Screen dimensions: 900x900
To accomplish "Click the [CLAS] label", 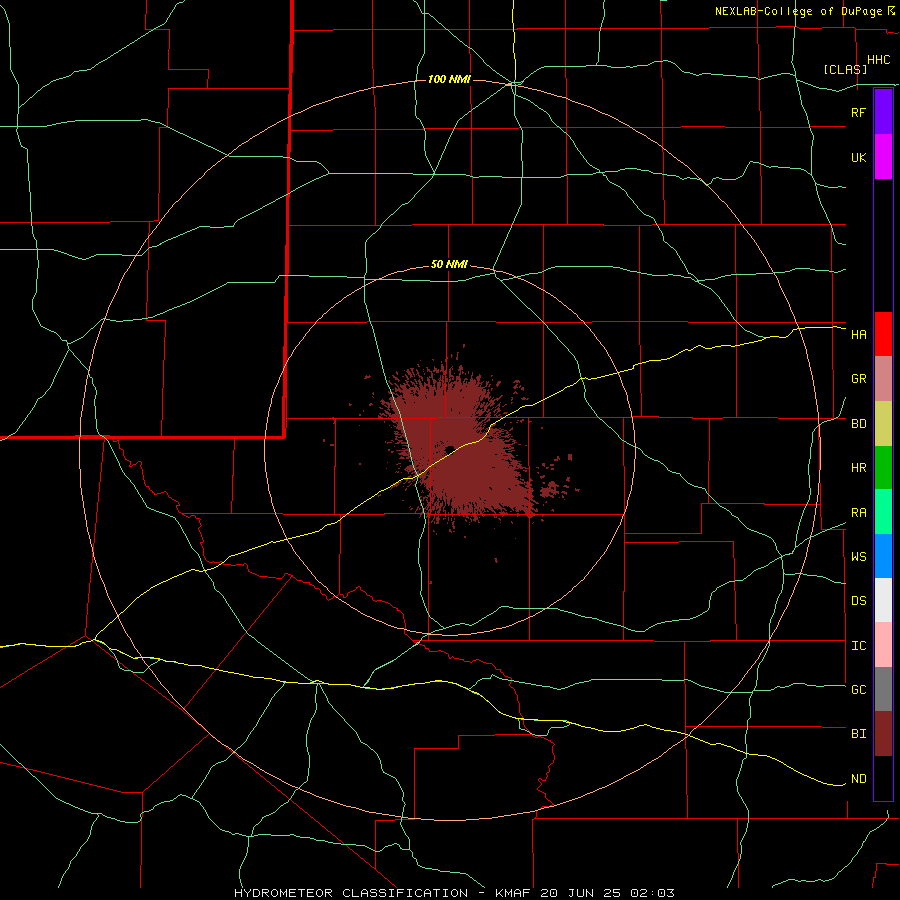I will pos(845,70).
